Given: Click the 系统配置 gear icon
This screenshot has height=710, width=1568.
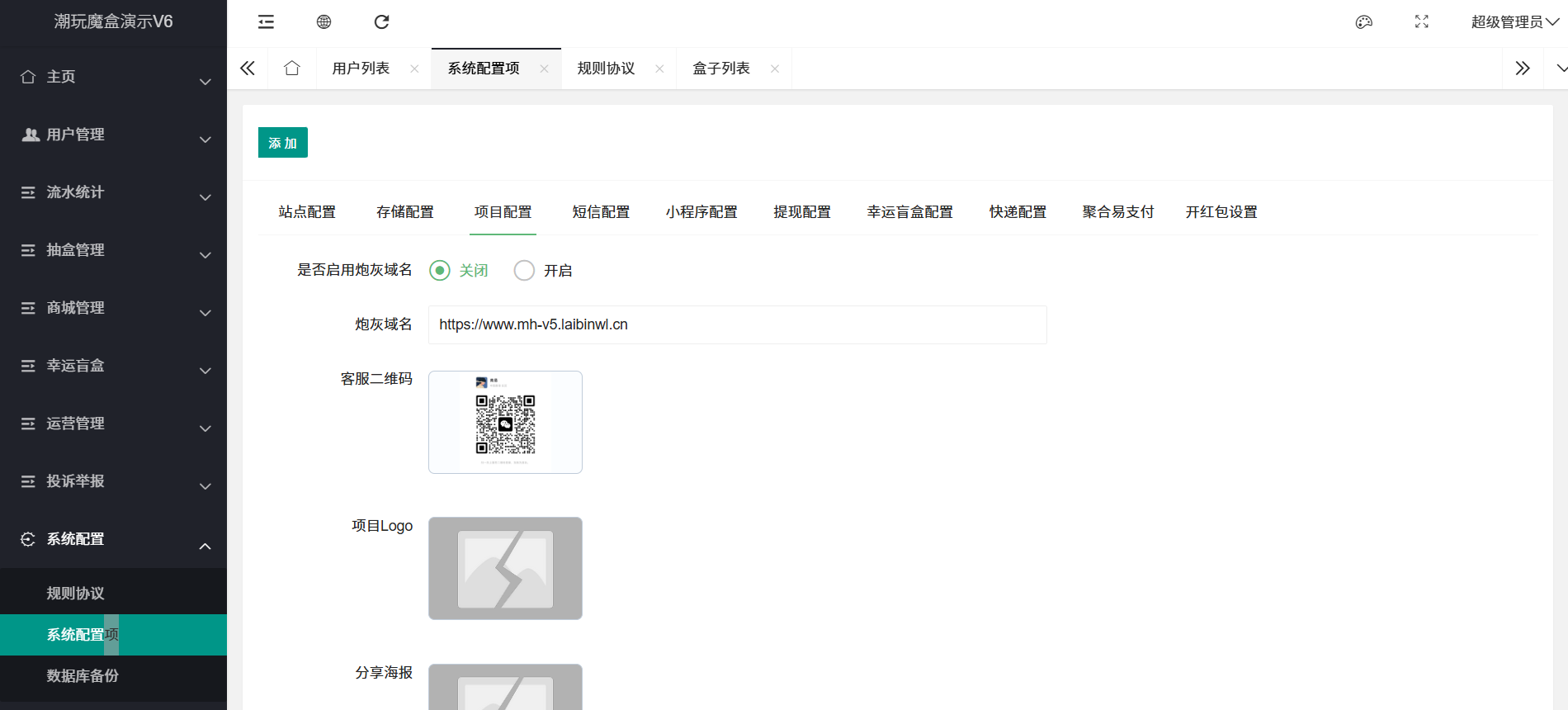Looking at the screenshot, I should 28,539.
